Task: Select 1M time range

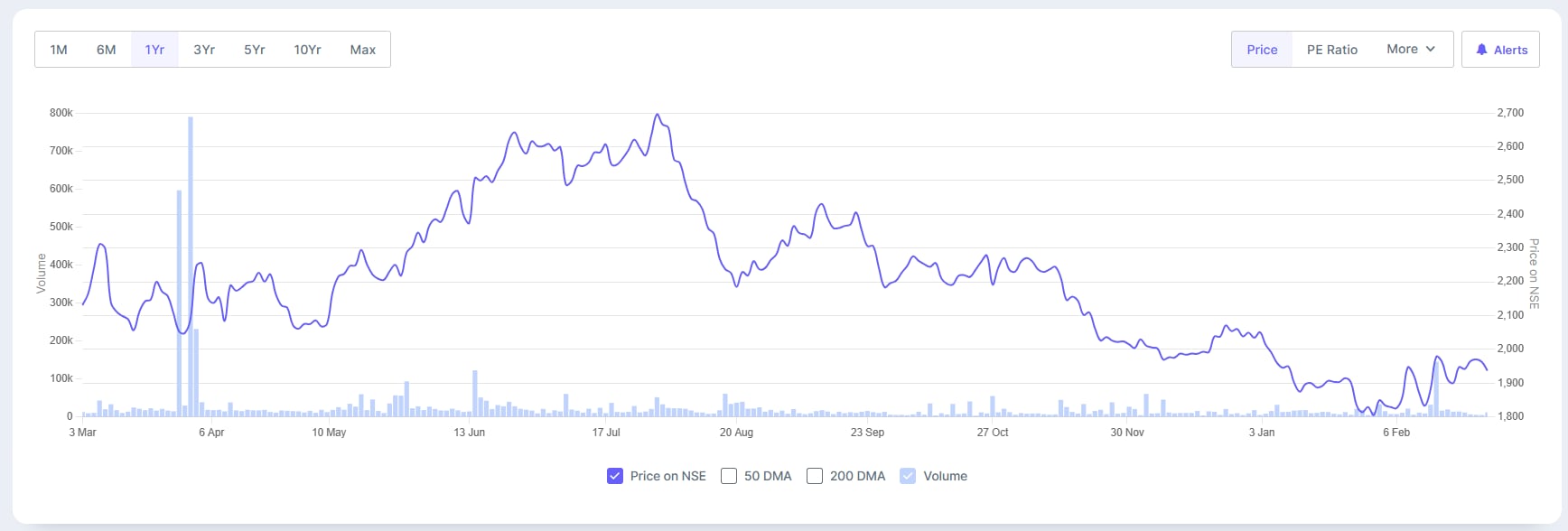Action: [x=59, y=50]
